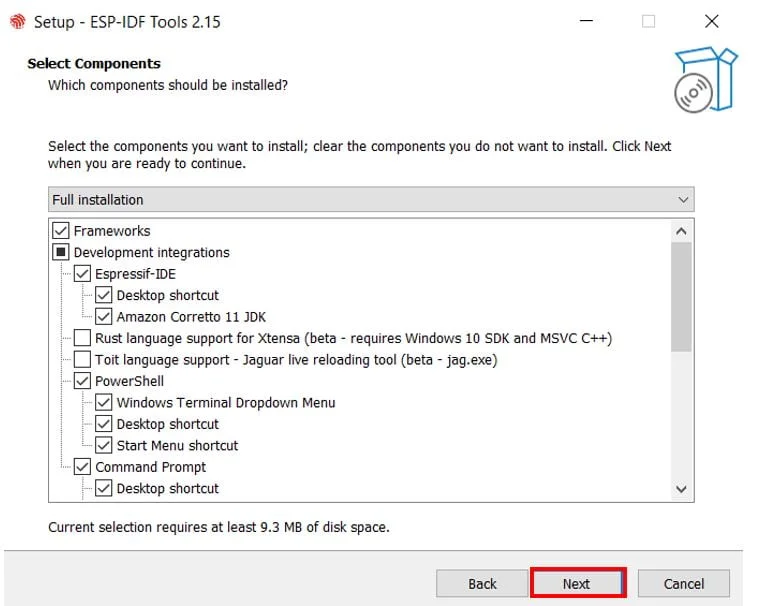Uncheck the PowerShell component
The height and width of the screenshot is (606, 762).
(x=82, y=381)
